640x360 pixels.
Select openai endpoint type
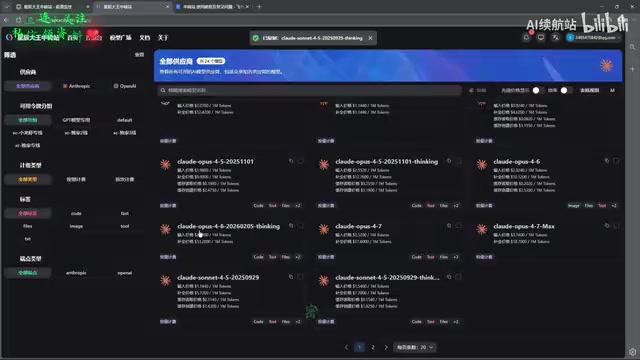click(x=124, y=273)
